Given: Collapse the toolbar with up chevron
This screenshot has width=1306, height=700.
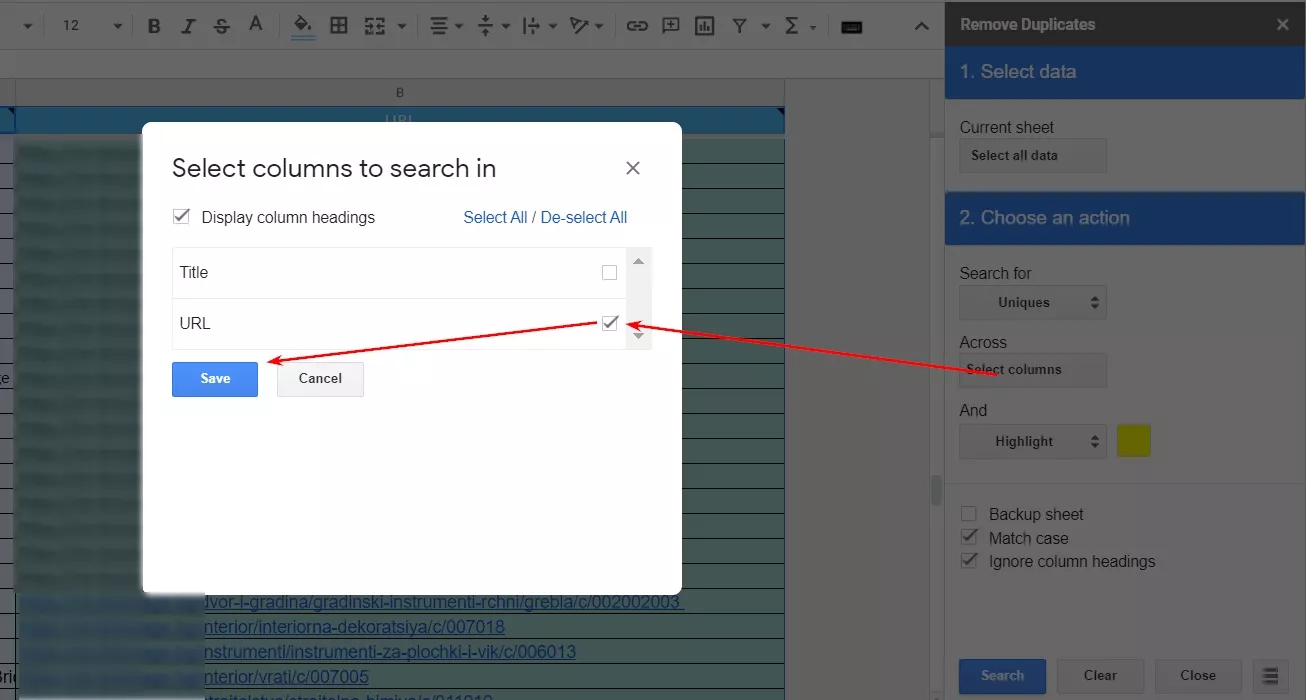Looking at the screenshot, I should click(922, 26).
